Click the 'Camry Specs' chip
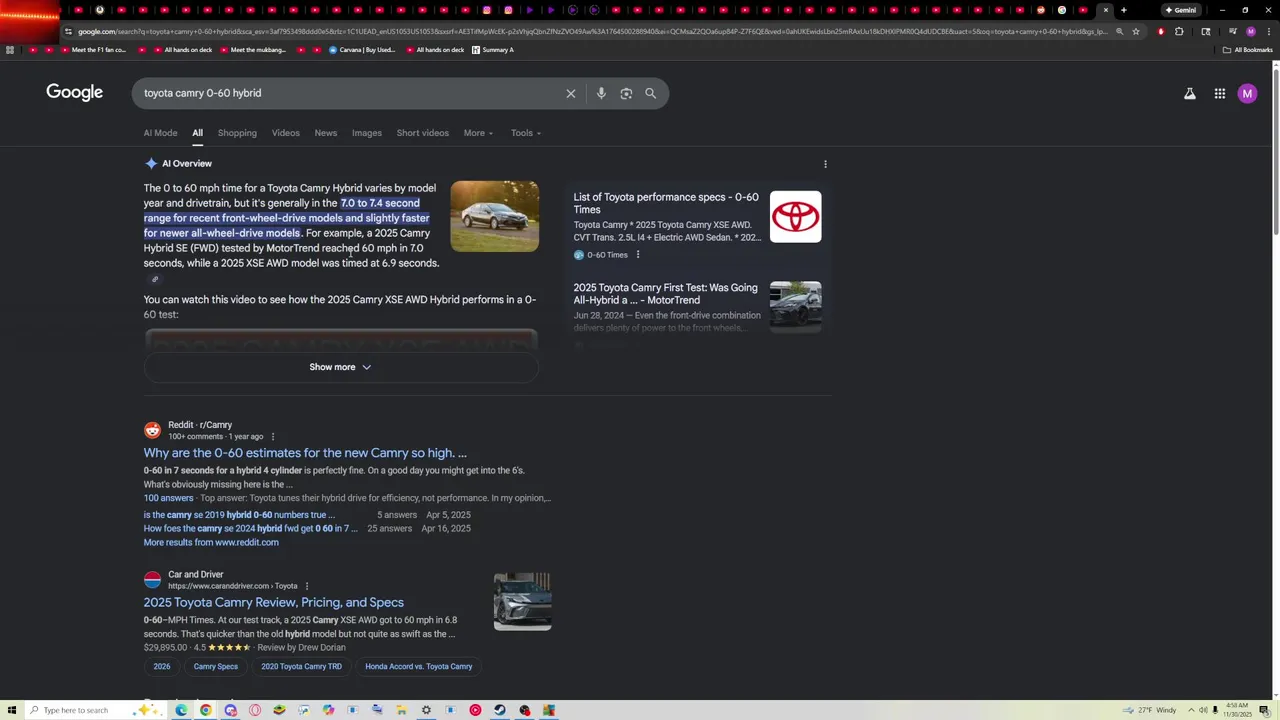Viewport: 1280px width, 720px height. click(x=216, y=667)
